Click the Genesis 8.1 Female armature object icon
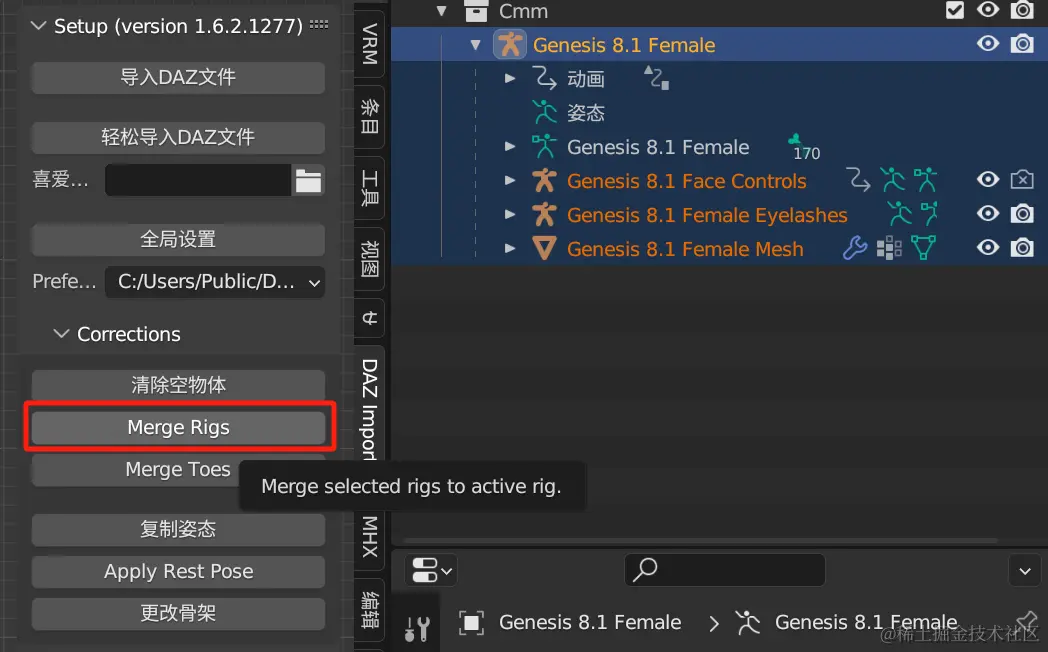 click(x=510, y=45)
